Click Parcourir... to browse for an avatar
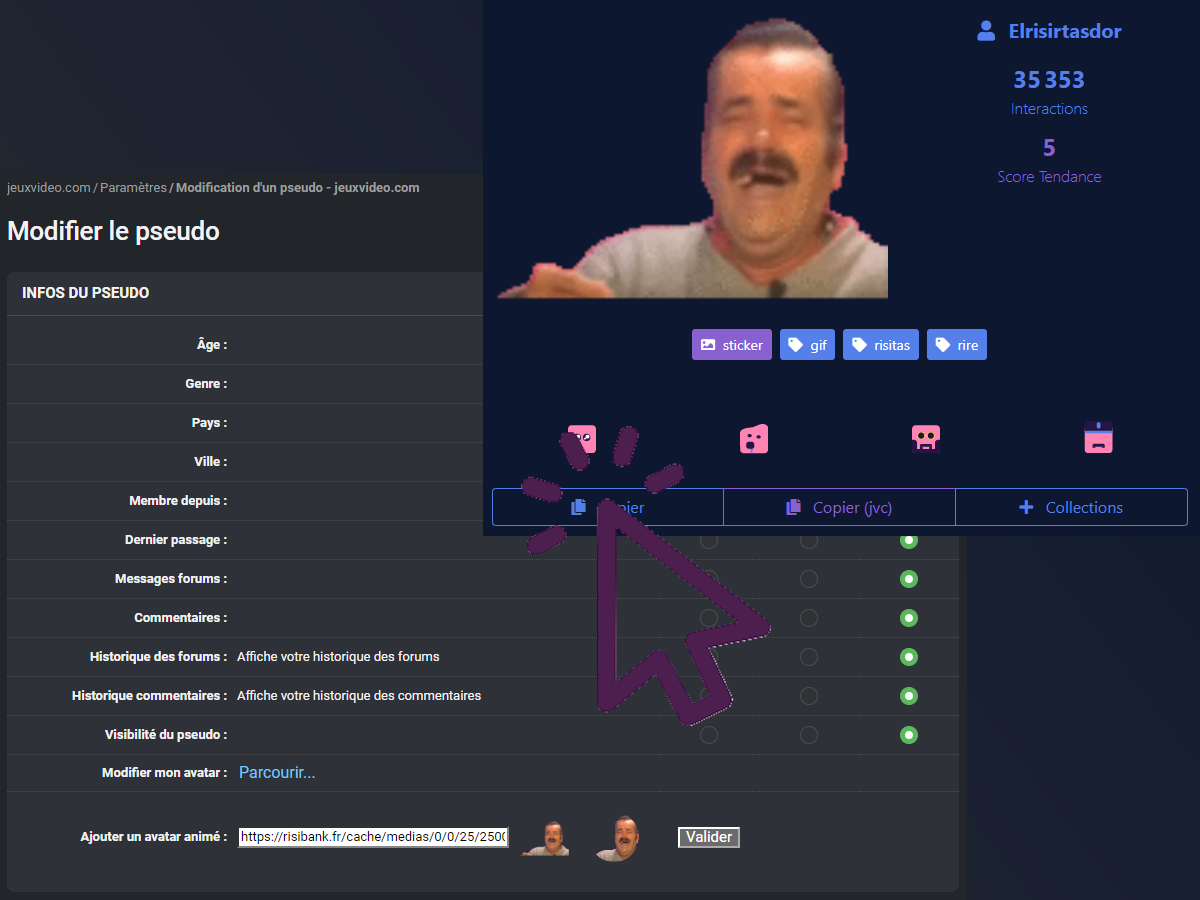 tap(277, 773)
